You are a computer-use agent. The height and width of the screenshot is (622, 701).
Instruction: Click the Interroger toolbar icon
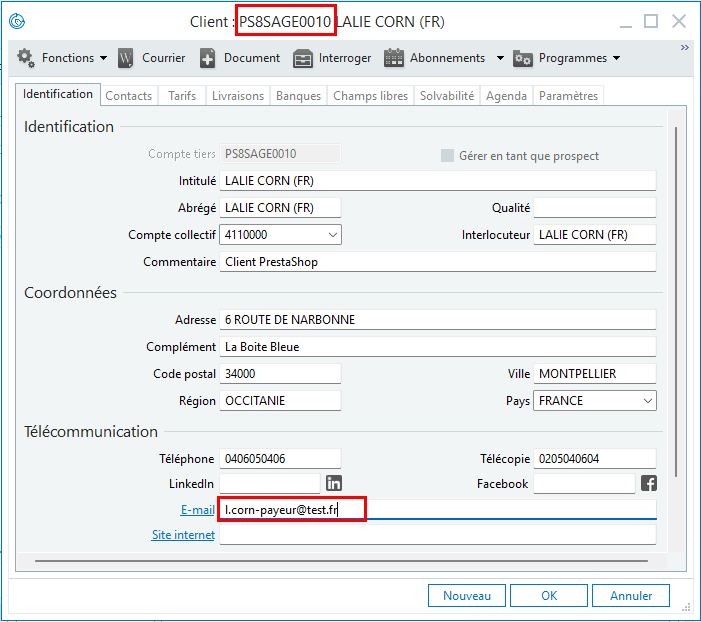[303, 58]
